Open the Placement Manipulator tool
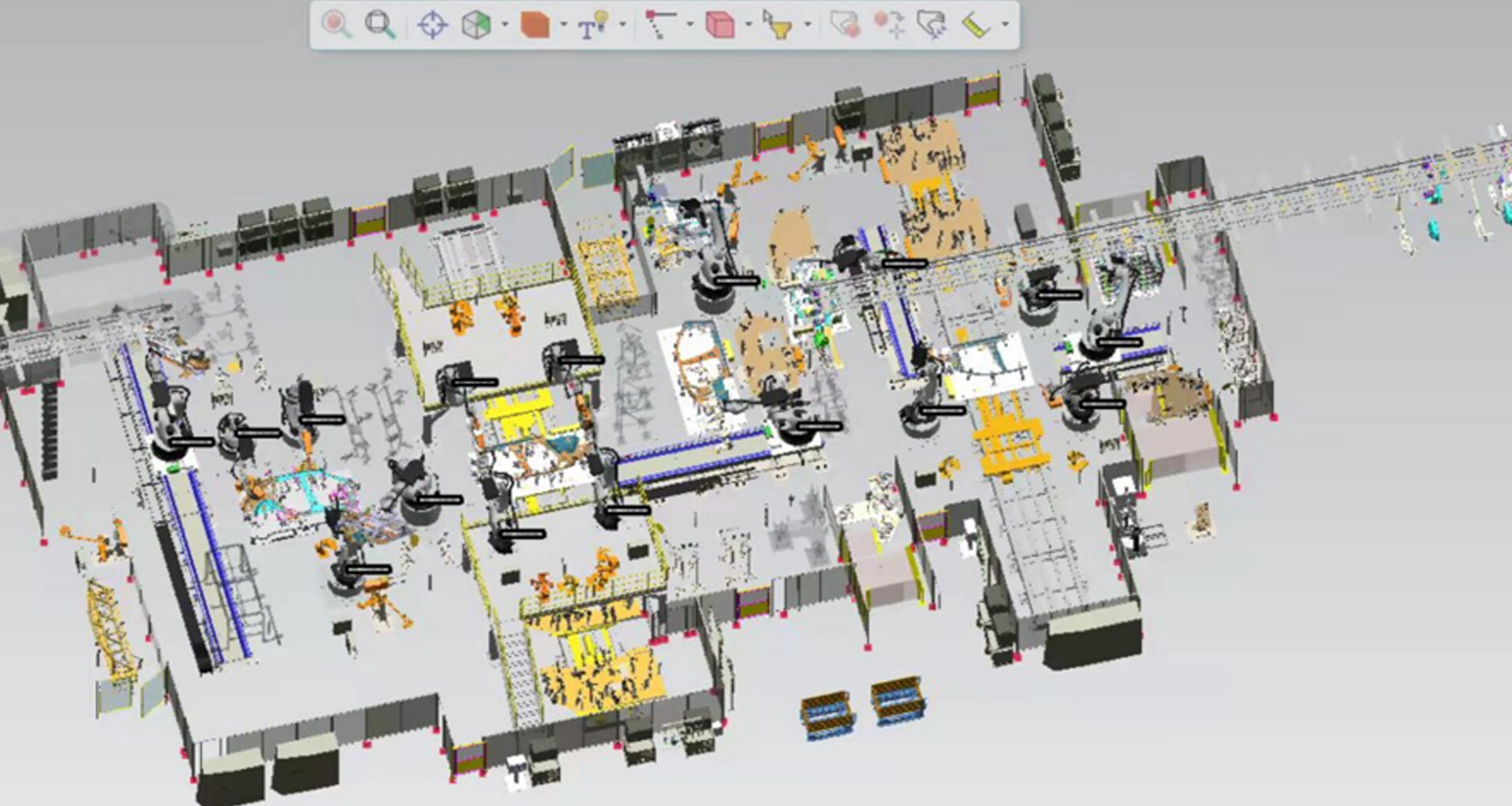1512x806 pixels. click(845, 24)
